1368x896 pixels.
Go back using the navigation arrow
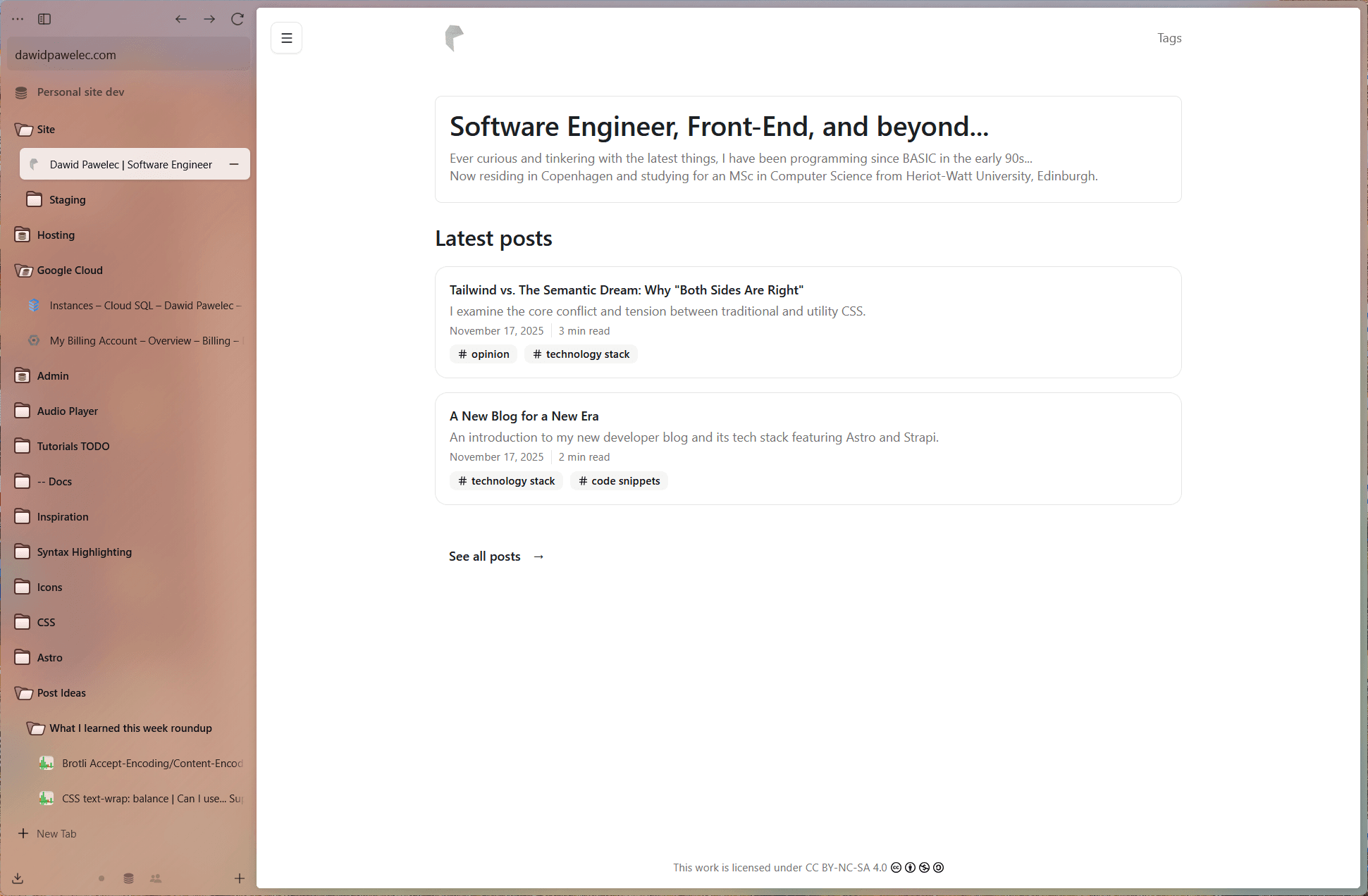click(x=180, y=19)
